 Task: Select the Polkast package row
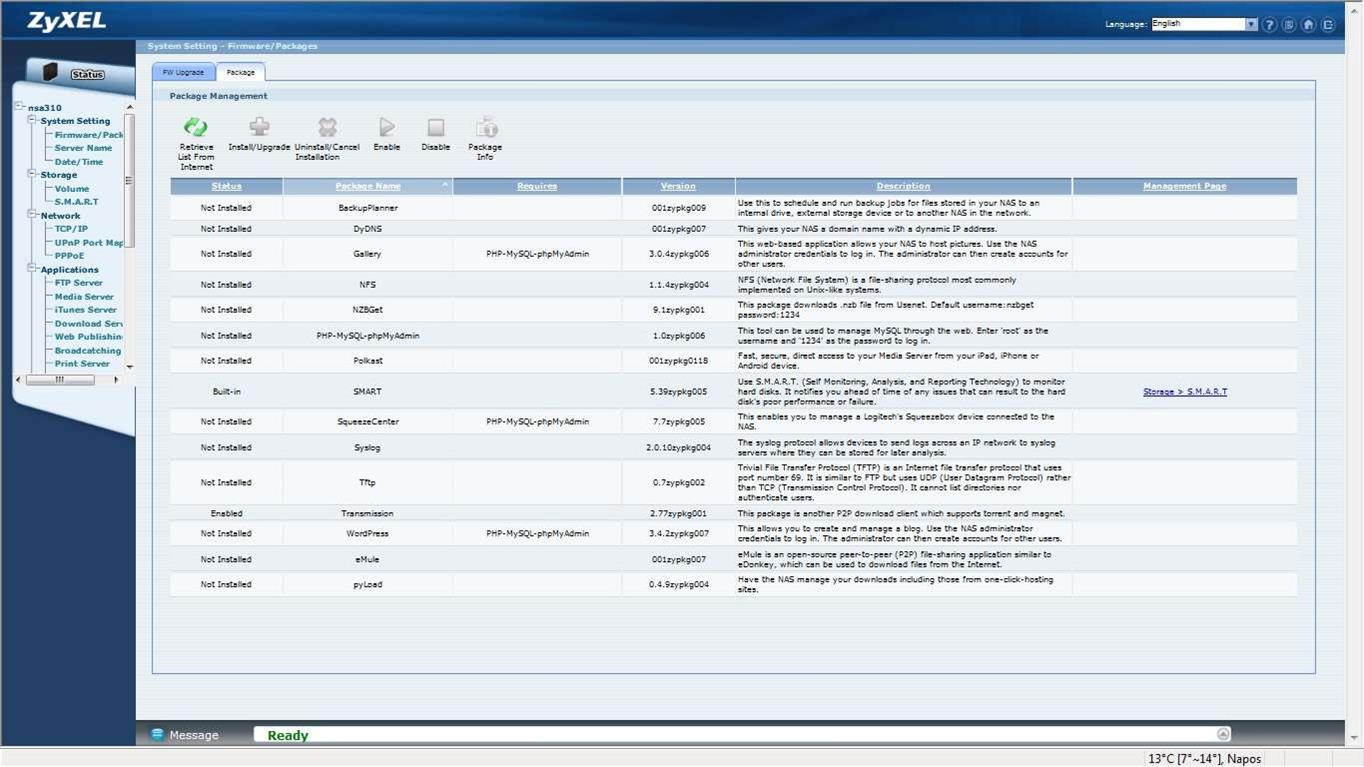pos(733,361)
